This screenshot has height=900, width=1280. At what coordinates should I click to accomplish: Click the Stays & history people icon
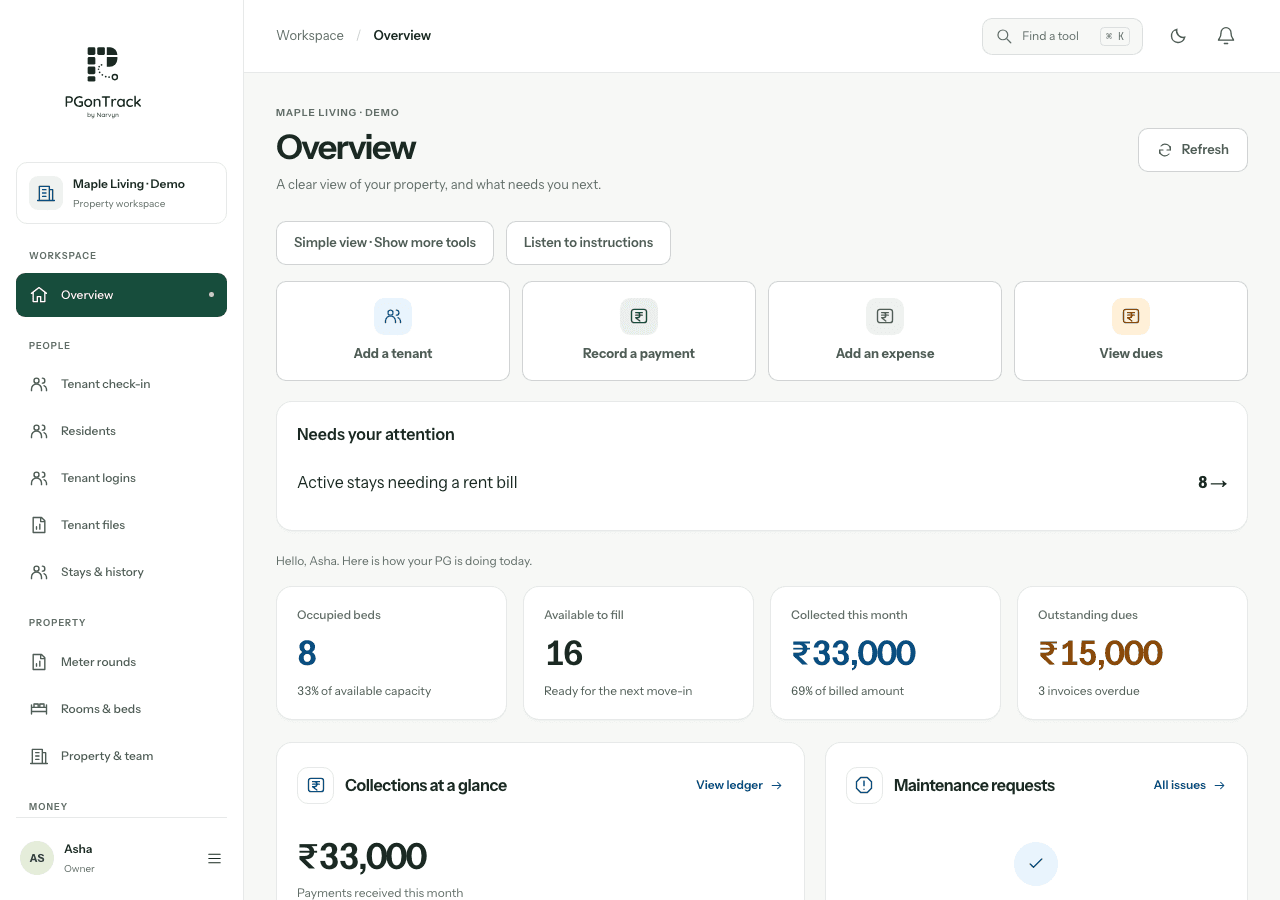pos(39,572)
